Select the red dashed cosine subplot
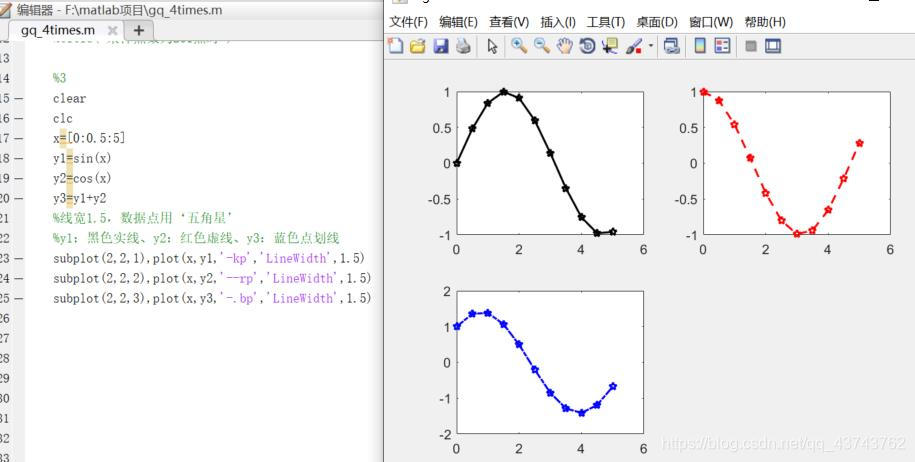Screen dimensions: 915x462 click(x=797, y=163)
